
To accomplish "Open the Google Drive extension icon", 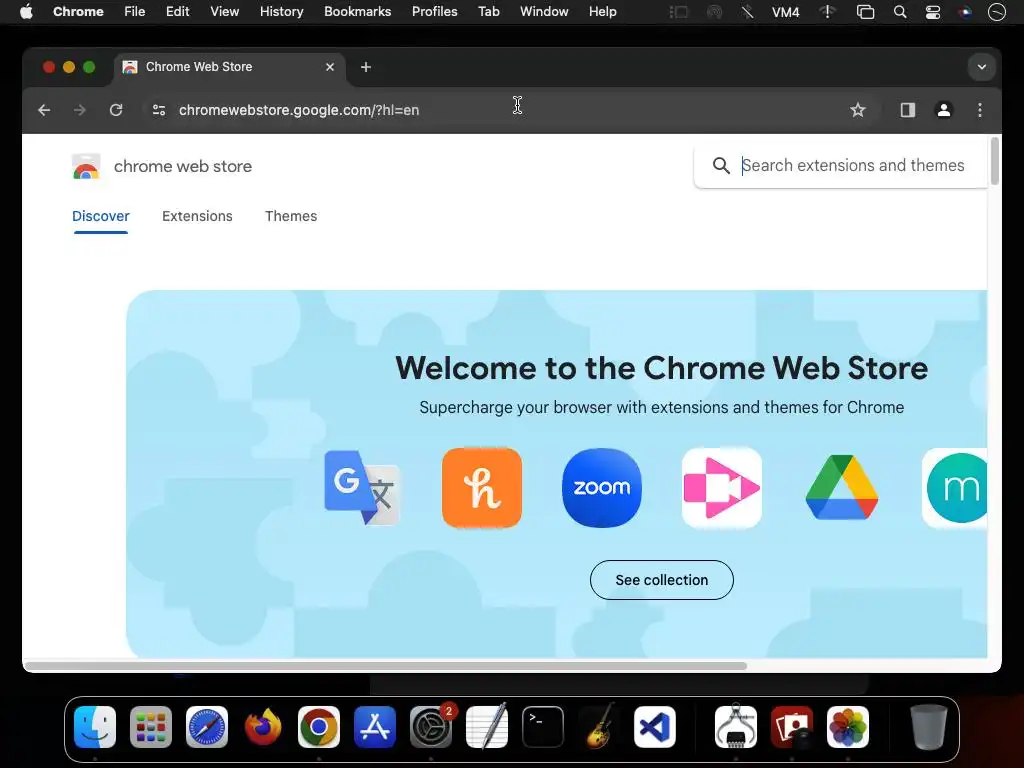I will 842,488.
